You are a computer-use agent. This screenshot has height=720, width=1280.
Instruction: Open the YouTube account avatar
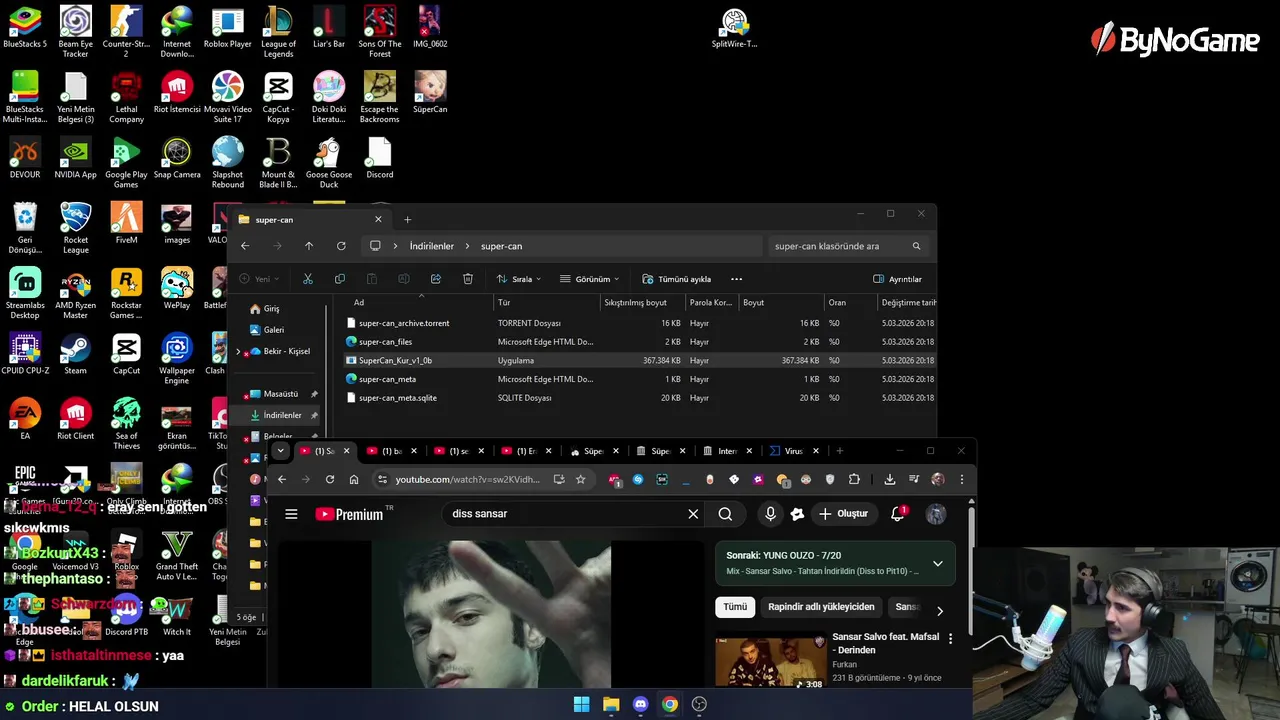tap(936, 514)
